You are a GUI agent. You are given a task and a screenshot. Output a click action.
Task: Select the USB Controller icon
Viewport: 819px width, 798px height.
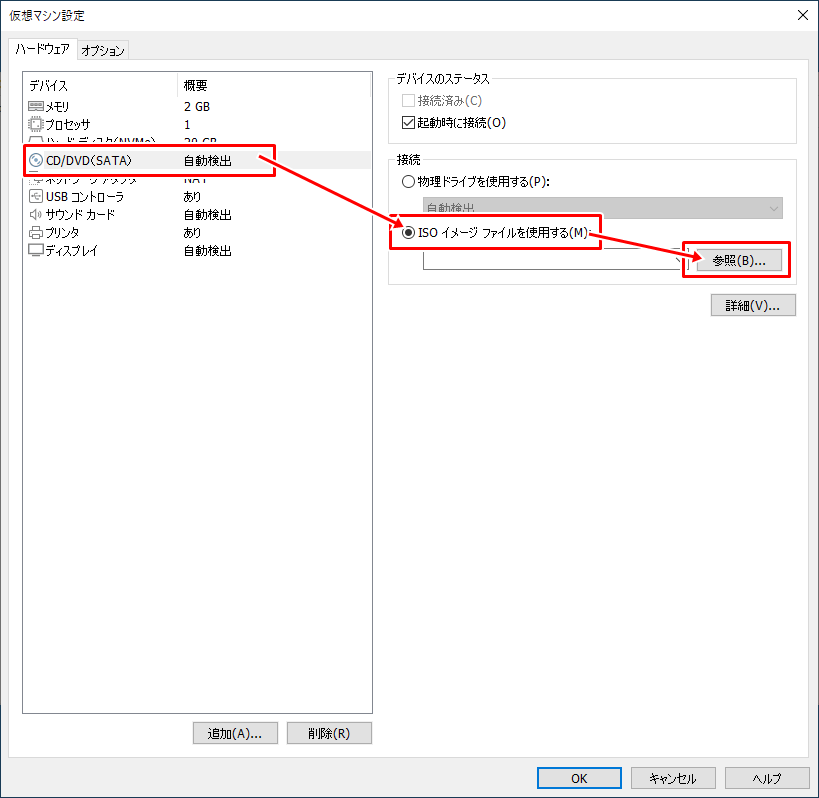pyautogui.click(x=36, y=197)
